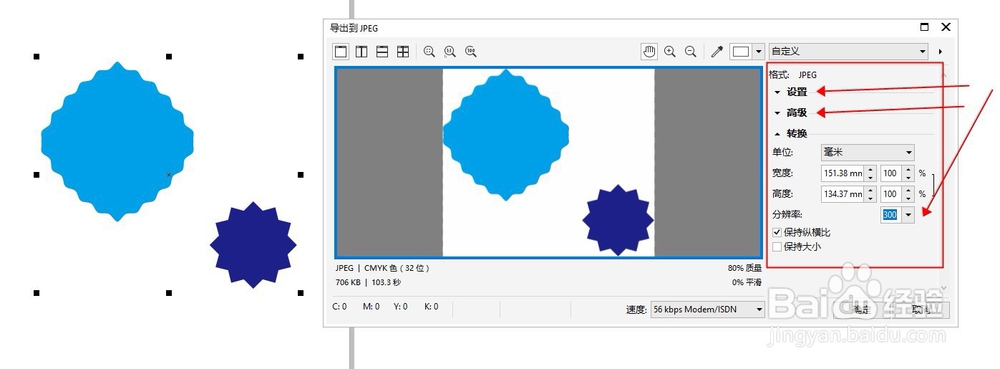Maximize the 导出到 JPEG dialog
Viewport: 1000px width, 369px height.
tap(924, 27)
